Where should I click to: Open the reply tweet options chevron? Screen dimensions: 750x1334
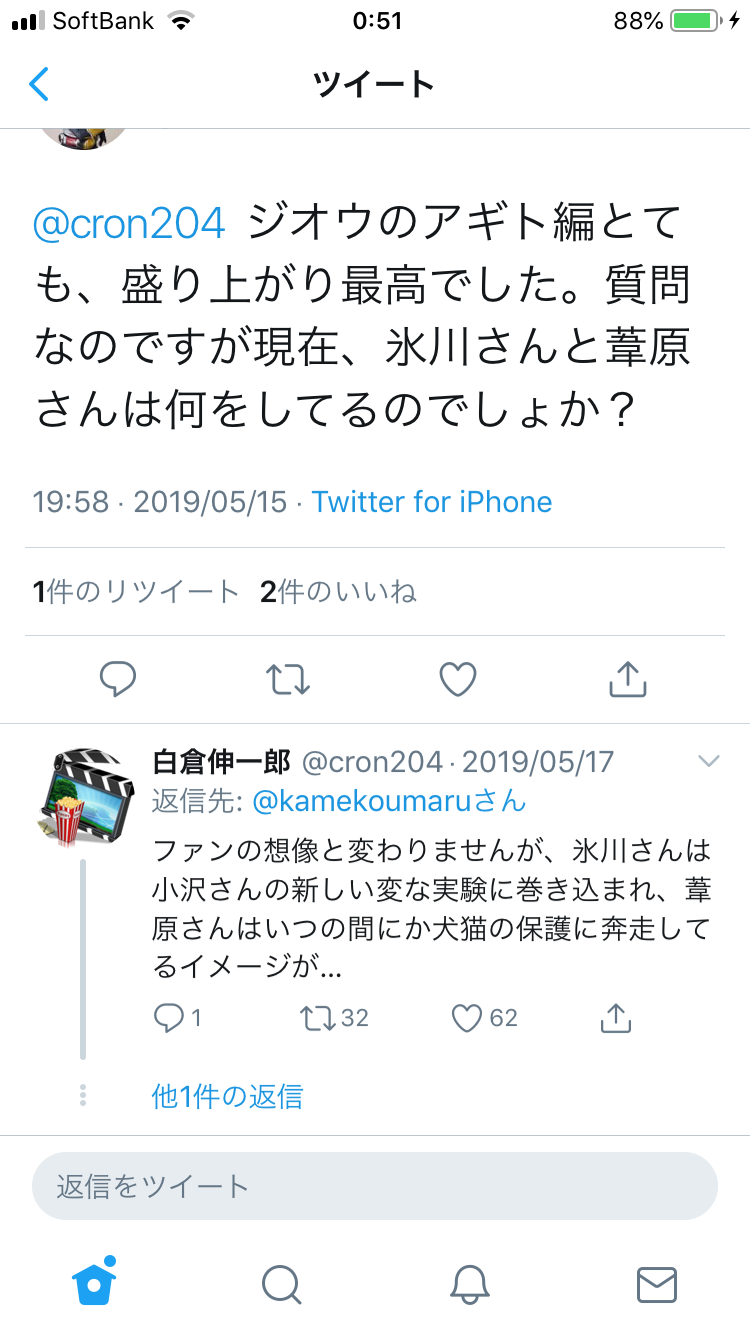click(x=708, y=762)
